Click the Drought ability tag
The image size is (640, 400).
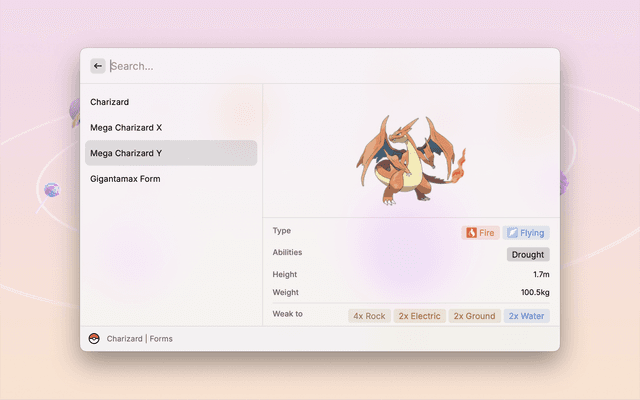(528, 255)
